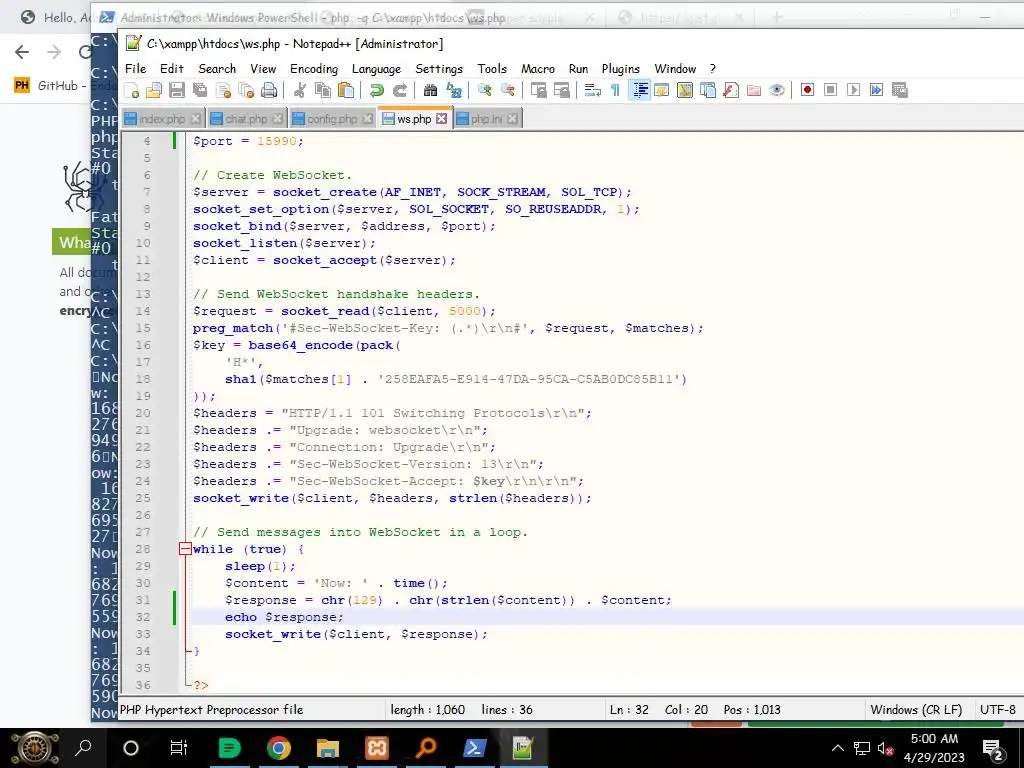Click the Stop Recording macro button
1024x768 pixels.
point(830,90)
